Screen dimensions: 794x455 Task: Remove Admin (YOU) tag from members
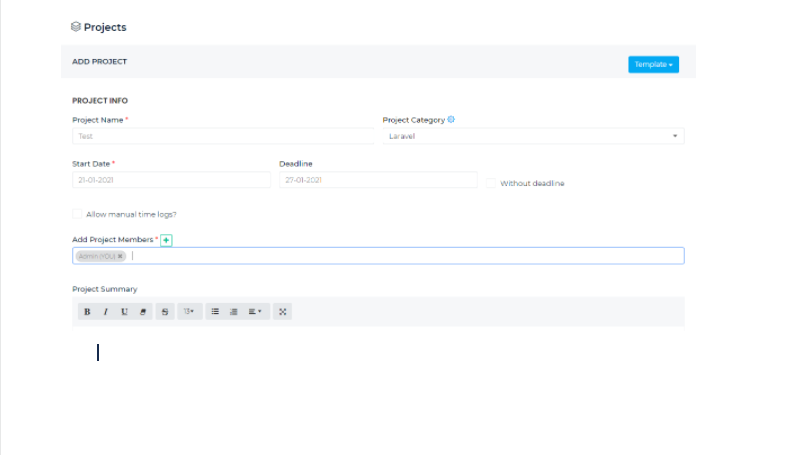120,256
